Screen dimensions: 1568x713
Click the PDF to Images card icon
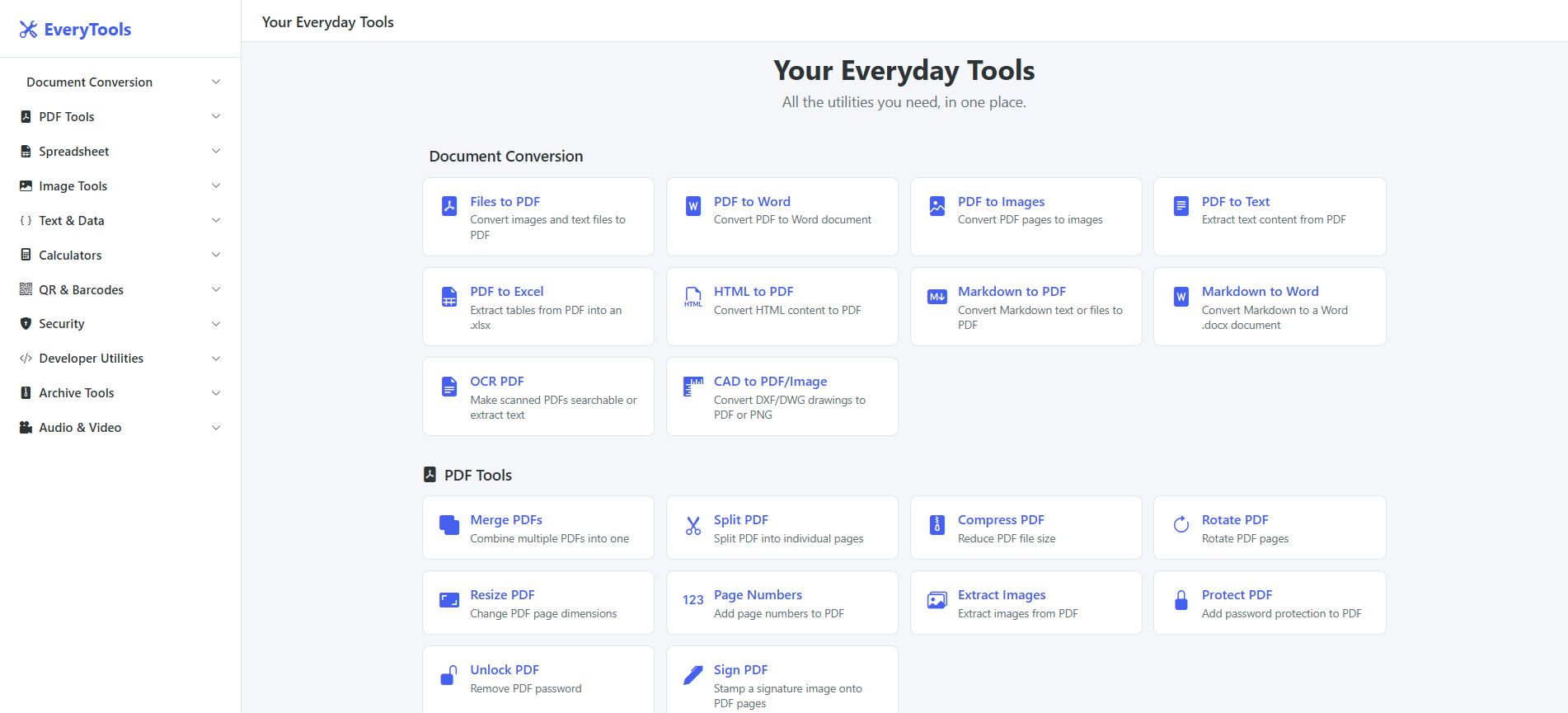click(937, 205)
